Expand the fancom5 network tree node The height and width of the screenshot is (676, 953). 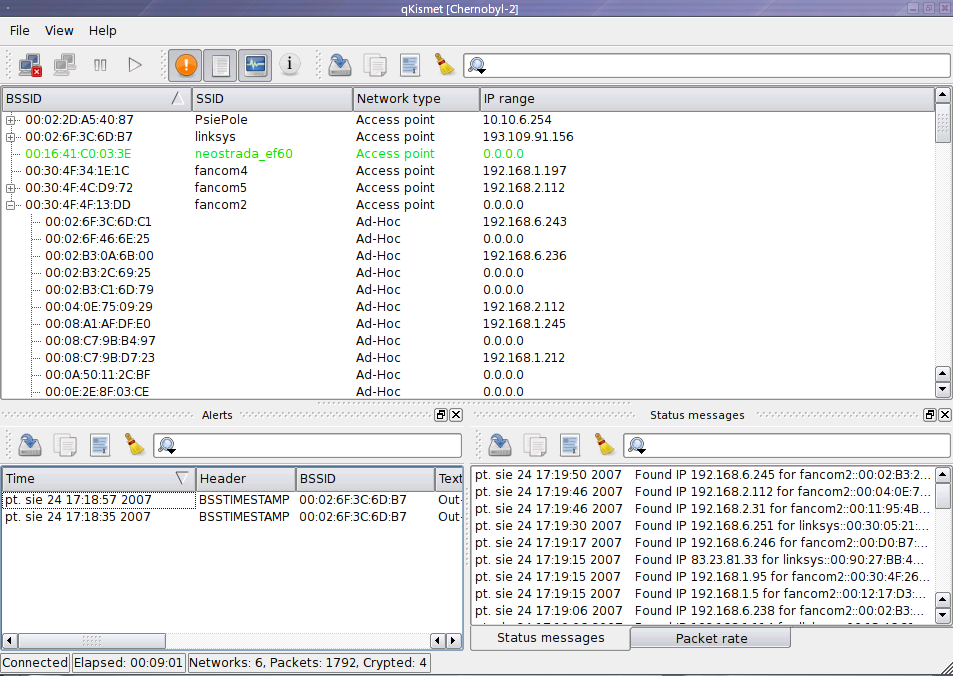(11, 188)
